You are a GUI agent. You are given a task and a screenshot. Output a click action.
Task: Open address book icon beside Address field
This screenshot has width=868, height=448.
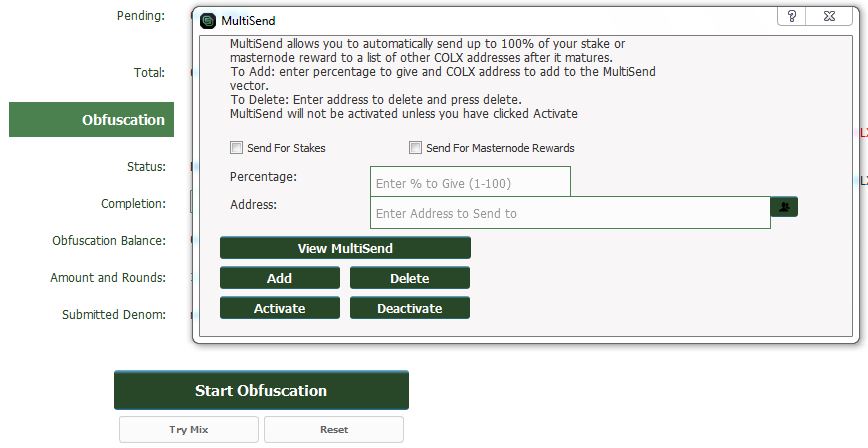784,207
